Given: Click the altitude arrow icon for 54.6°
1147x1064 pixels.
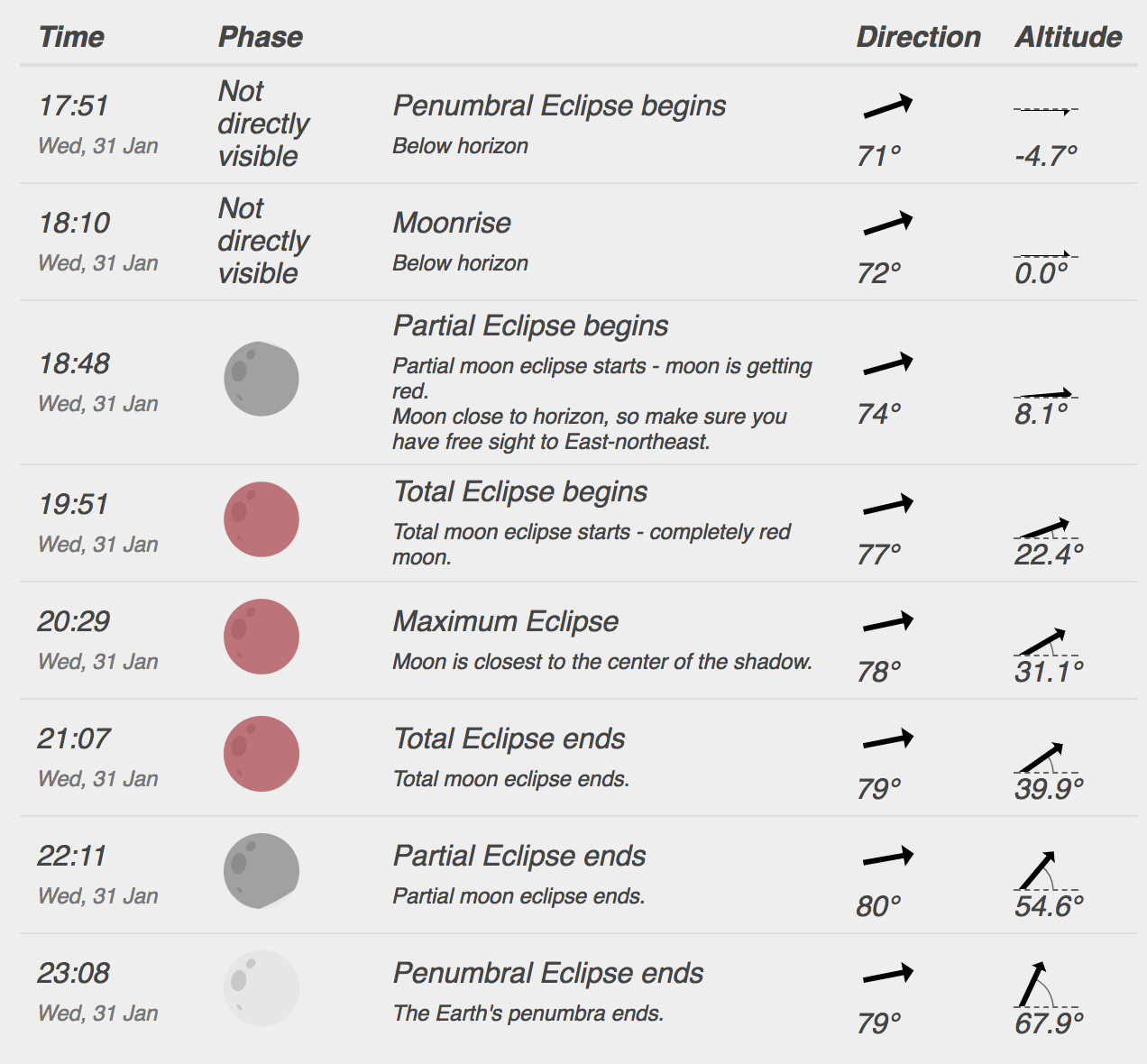Looking at the screenshot, I should tap(1046, 870).
